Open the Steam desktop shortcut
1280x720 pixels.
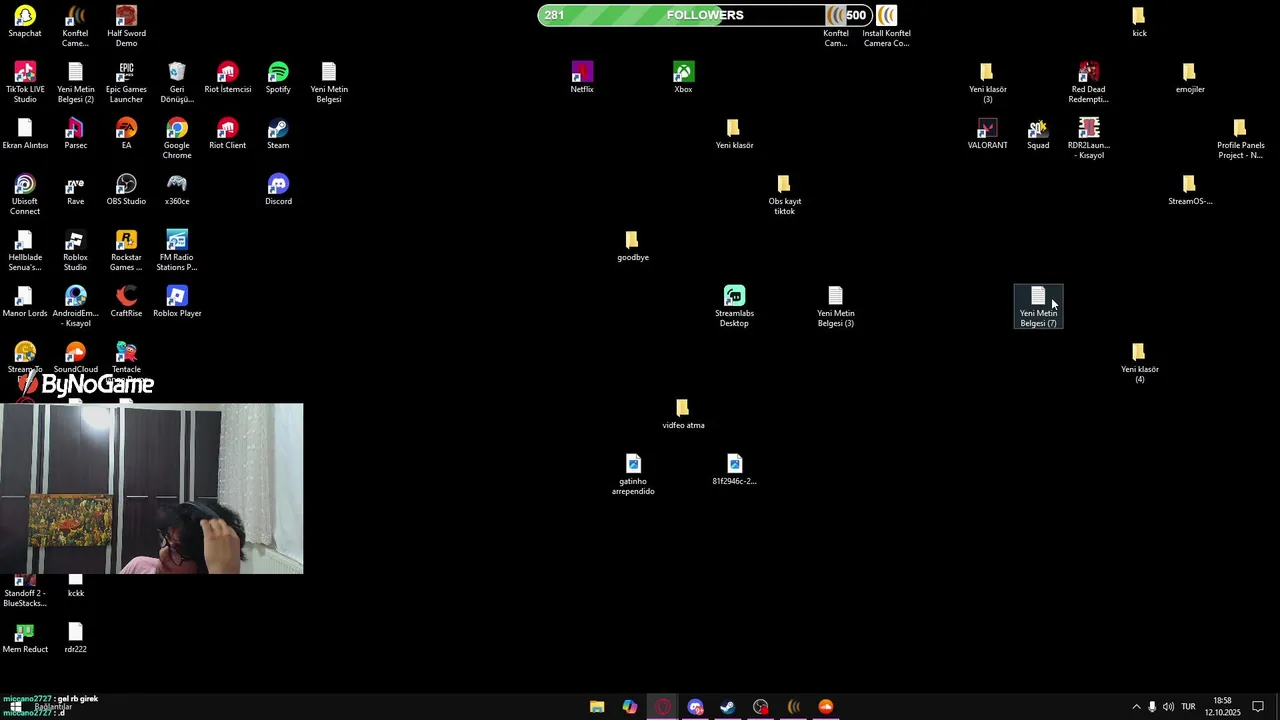[278, 135]
